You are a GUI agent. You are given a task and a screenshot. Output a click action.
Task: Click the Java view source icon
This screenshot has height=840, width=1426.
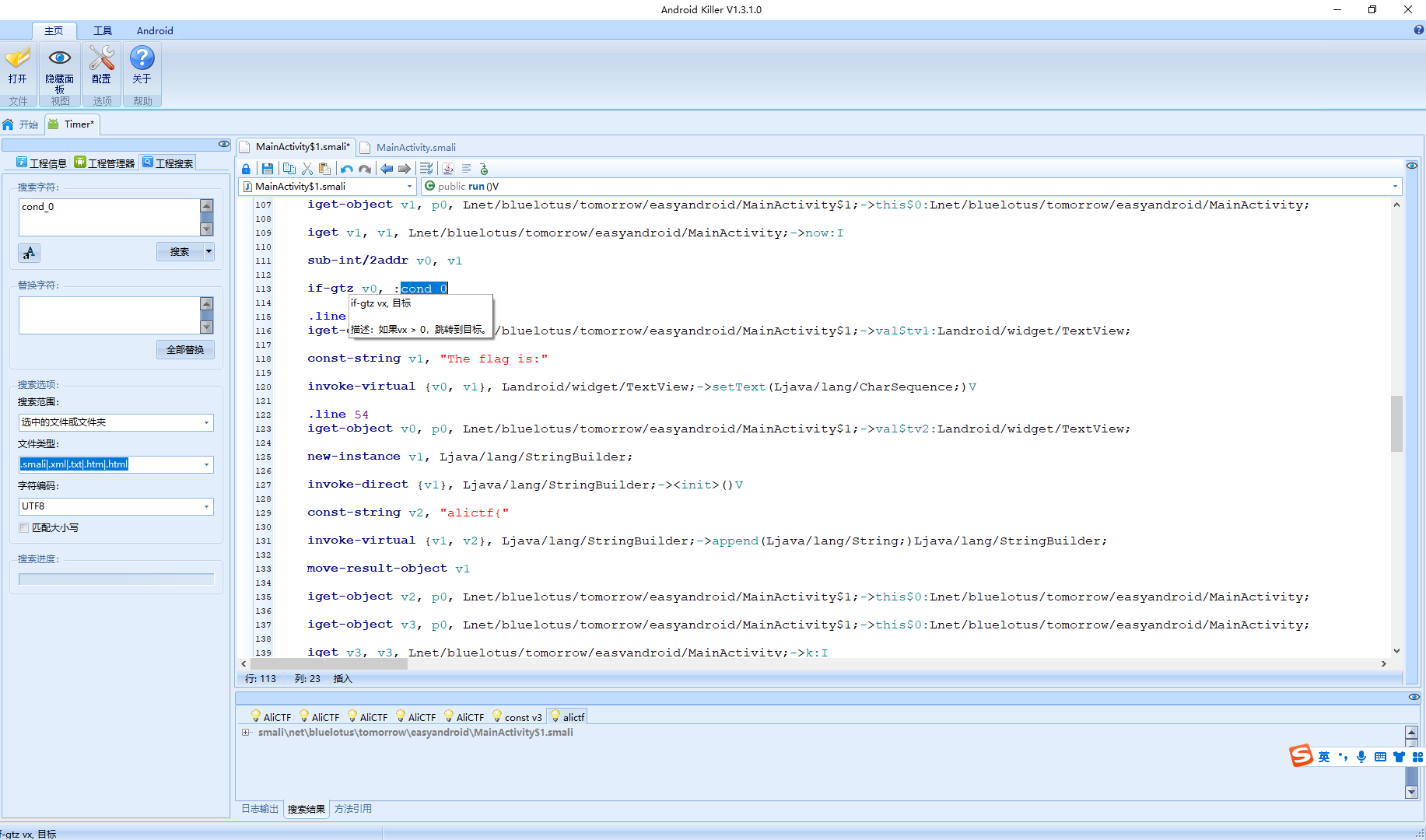(448, 169)
